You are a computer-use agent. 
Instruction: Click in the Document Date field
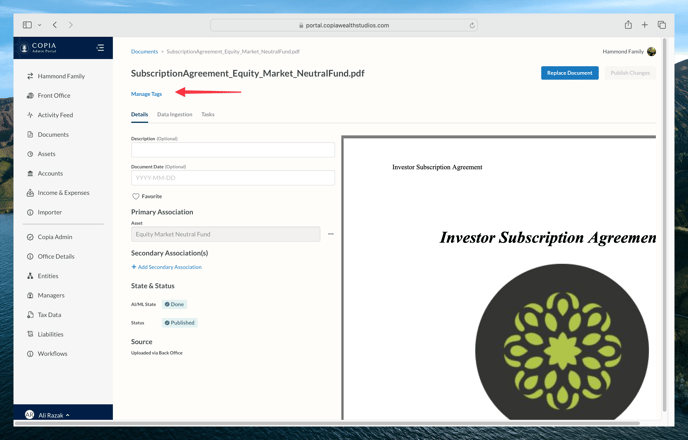tap(233, 178)
